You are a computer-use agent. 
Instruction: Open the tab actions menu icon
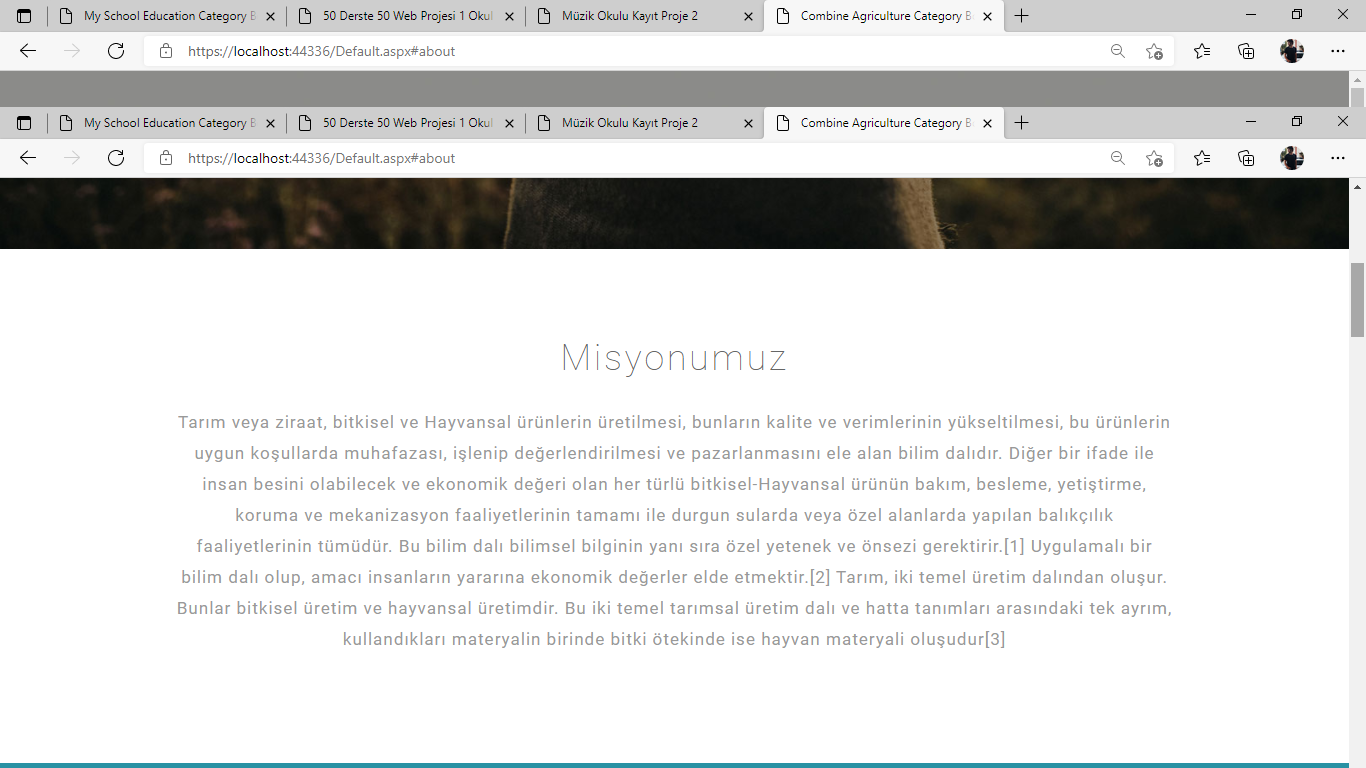(24, 122)
